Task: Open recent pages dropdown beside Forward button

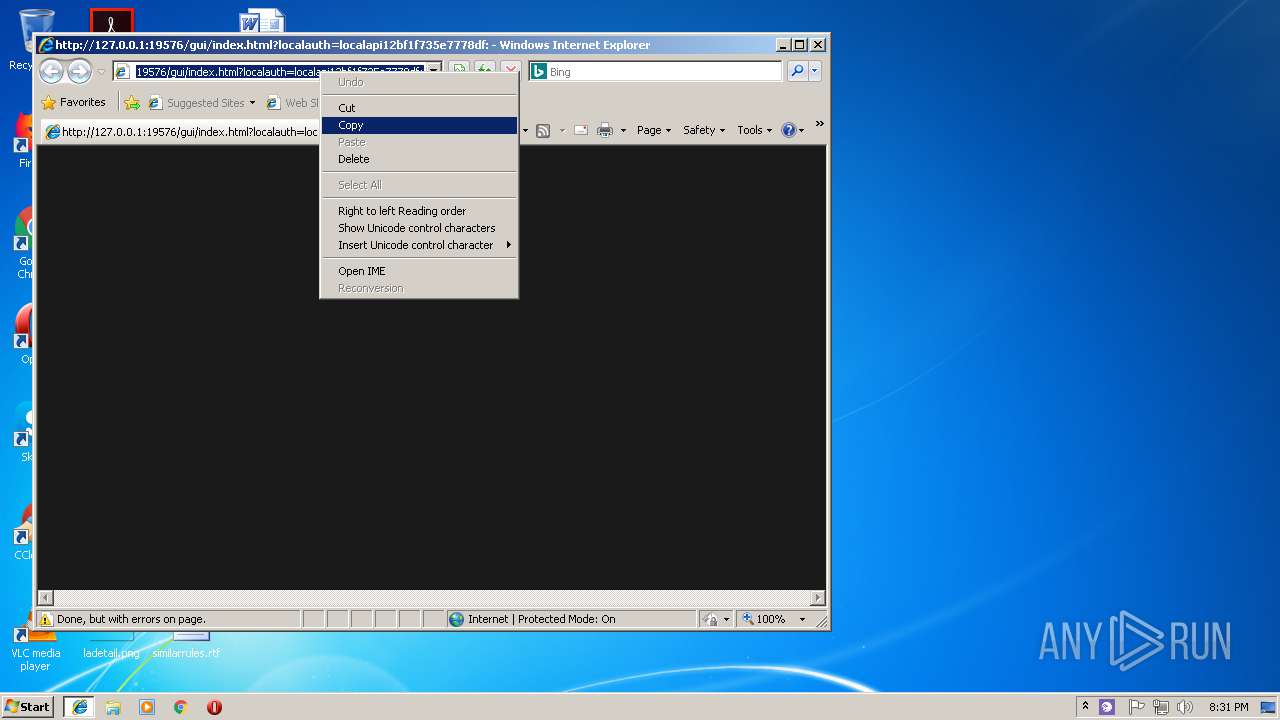Action: pyautogui.click(x=101, y=72)
